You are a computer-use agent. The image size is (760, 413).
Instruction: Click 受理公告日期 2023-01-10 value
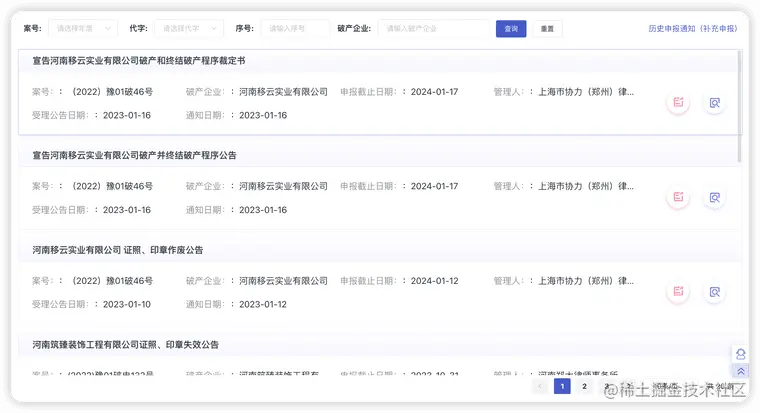coord(127,304)
